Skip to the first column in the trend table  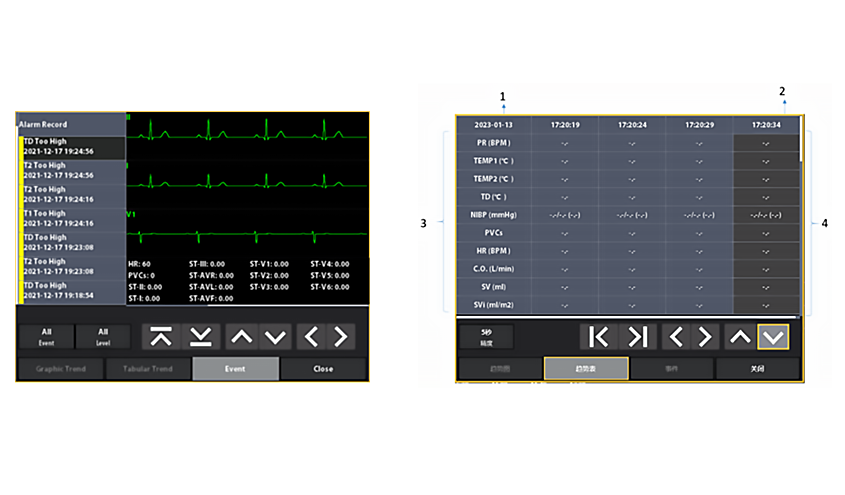tap(598, 336)
